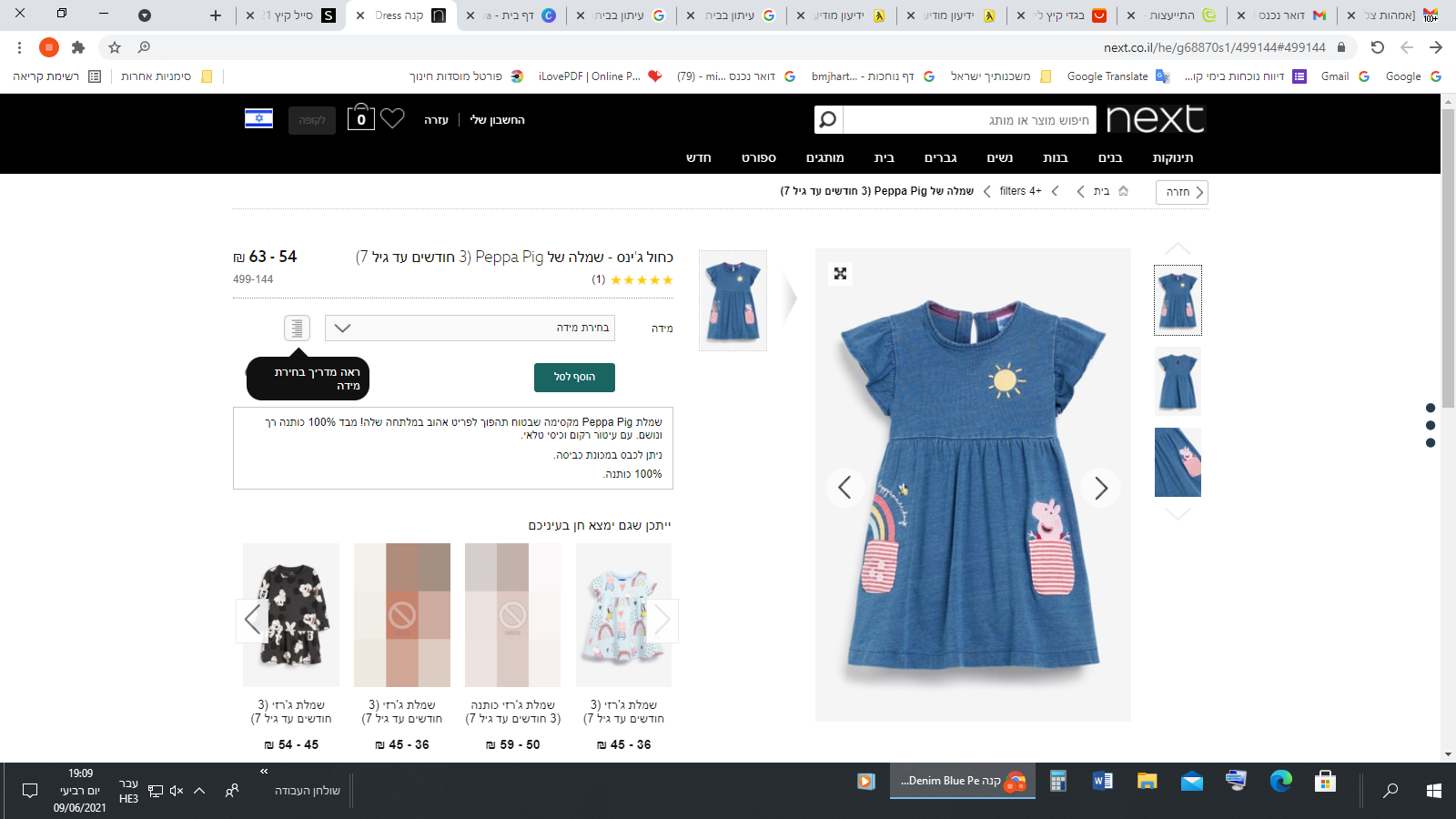Screen dimensions: 1456x819
Task: Open the תינוקות category menu
Action: click(x=1172, y=157)
